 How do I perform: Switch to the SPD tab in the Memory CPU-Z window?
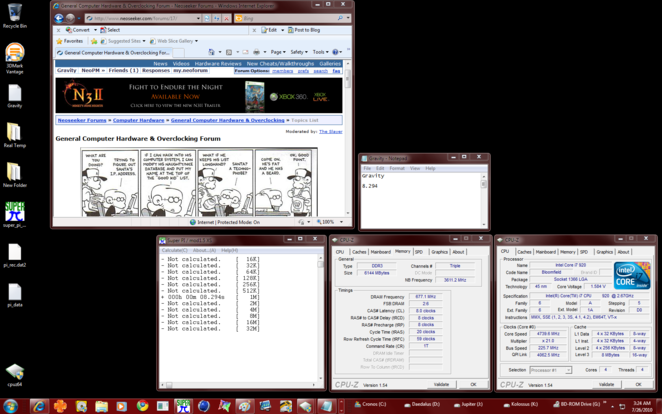(419, 252)
